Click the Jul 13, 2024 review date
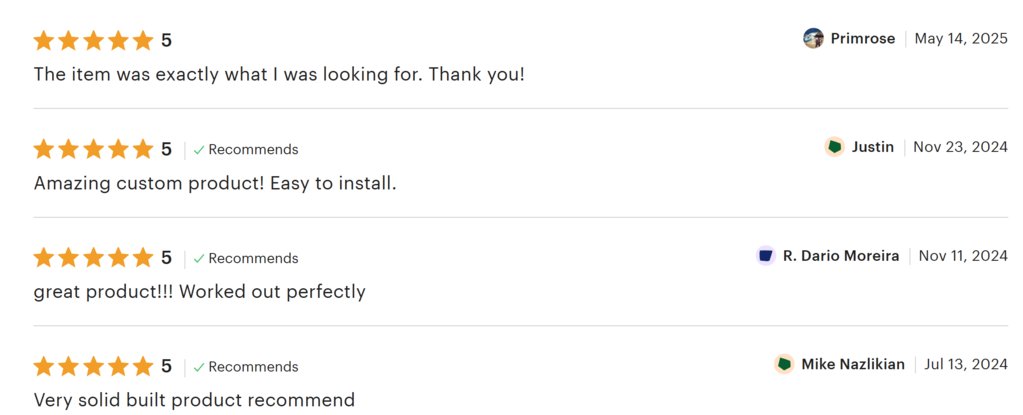Viewport: 1023px width, 415px height. (966, 364)
